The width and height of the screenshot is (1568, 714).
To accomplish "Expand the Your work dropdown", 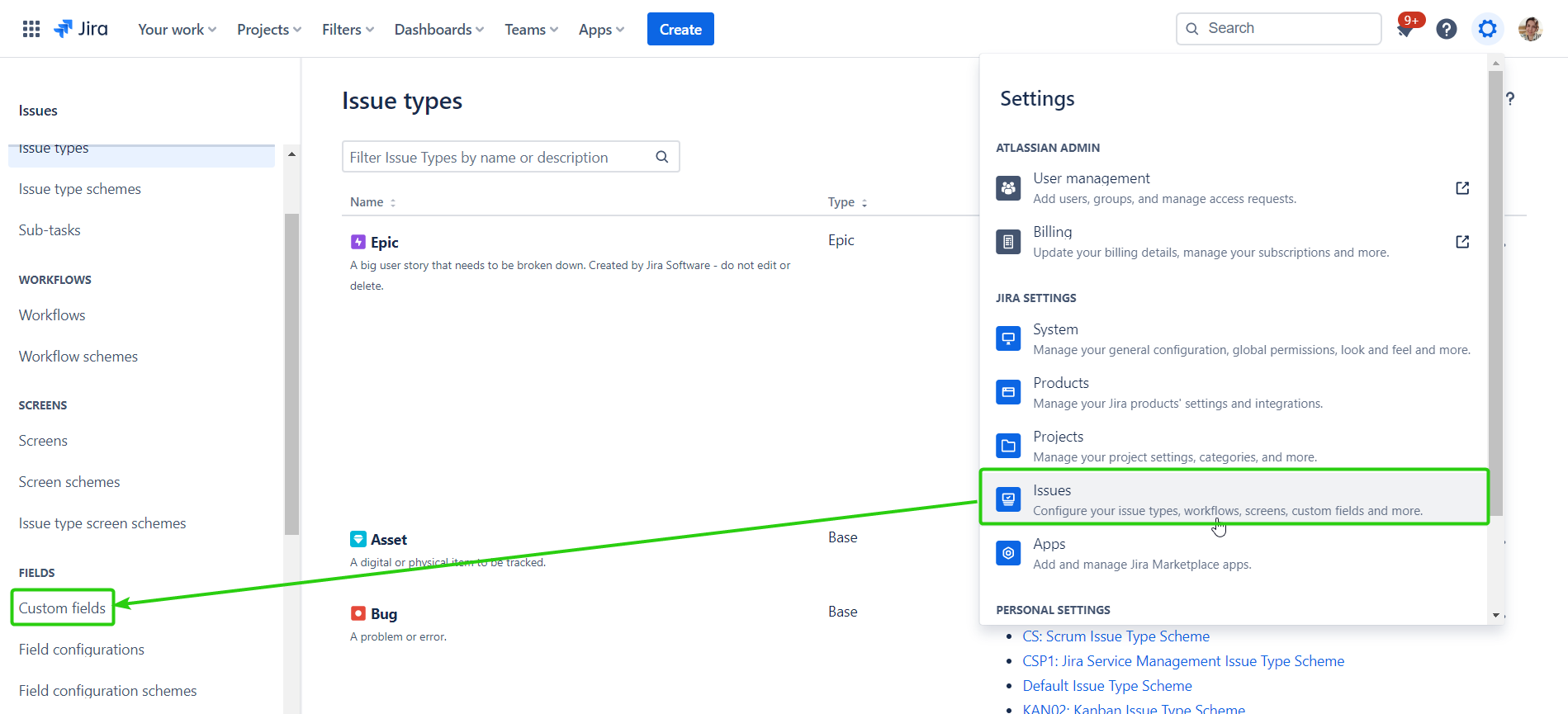I will (x=177, y=30).
